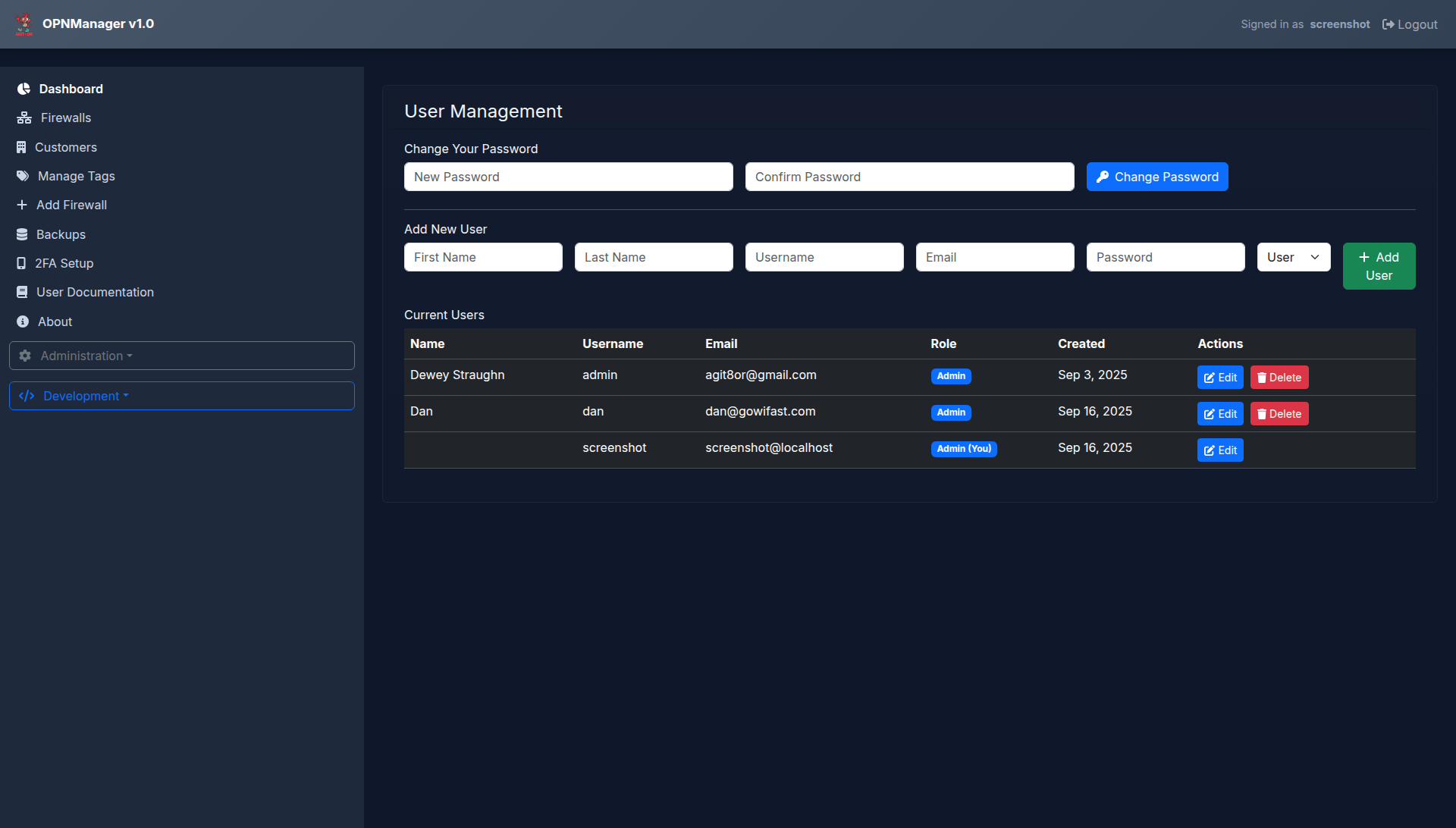
Task: Focus the Last Name field
Action: 654,257
